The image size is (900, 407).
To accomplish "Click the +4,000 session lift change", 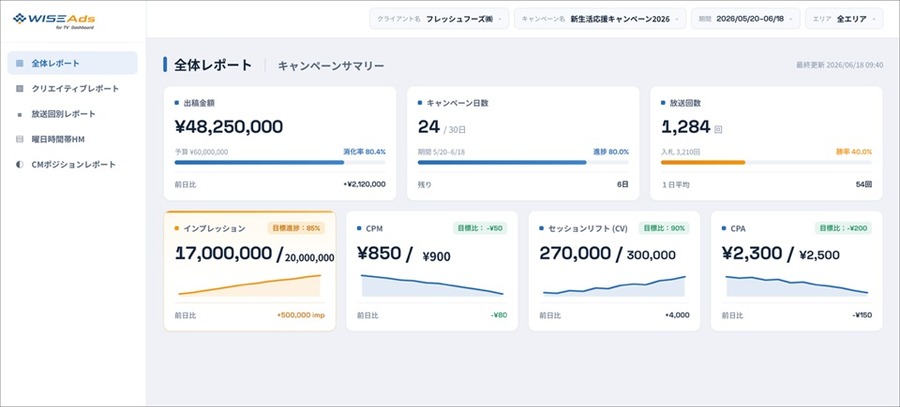I will [678, 315].
